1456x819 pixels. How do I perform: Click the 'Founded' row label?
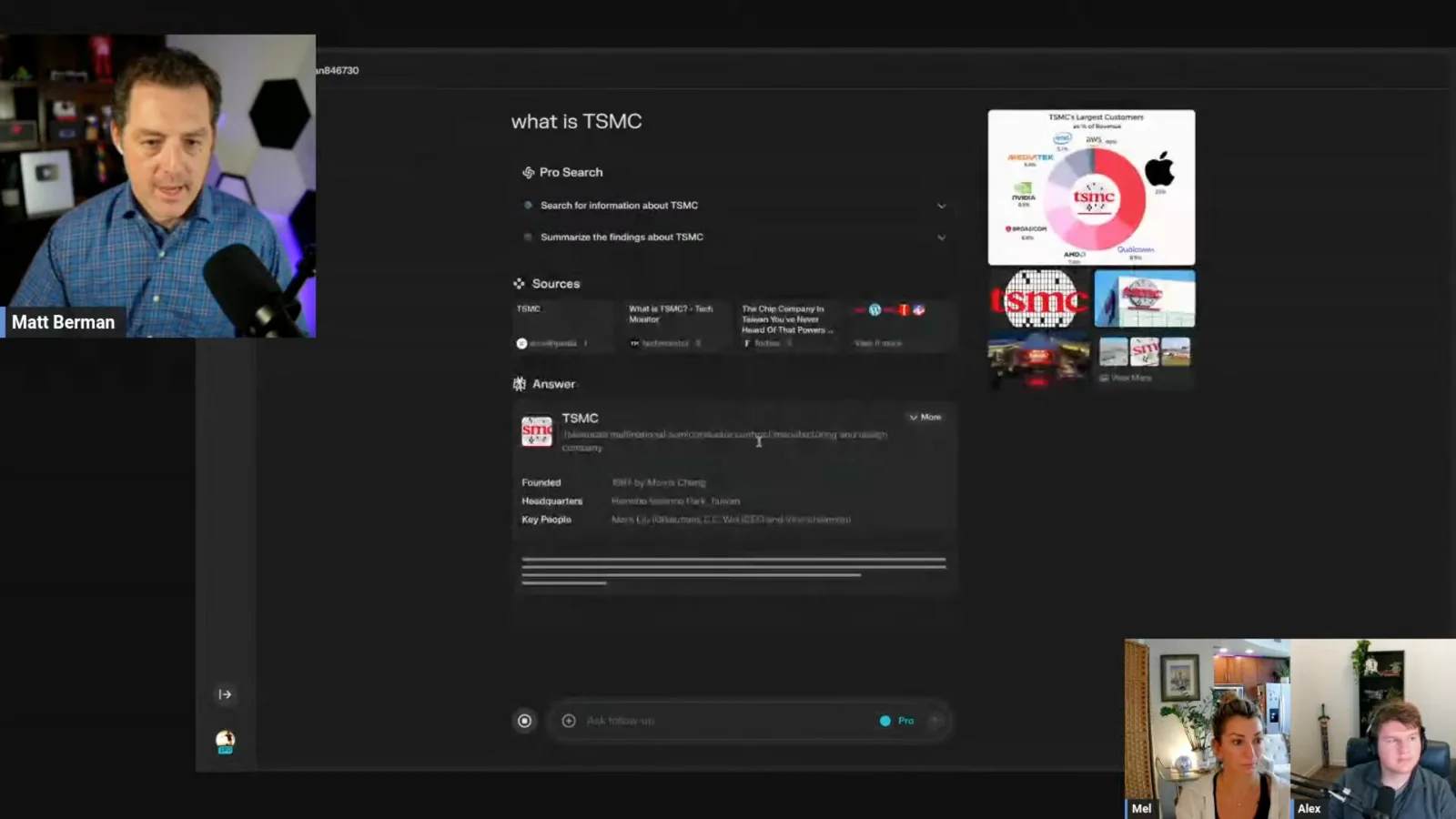(x=541, y=482)
